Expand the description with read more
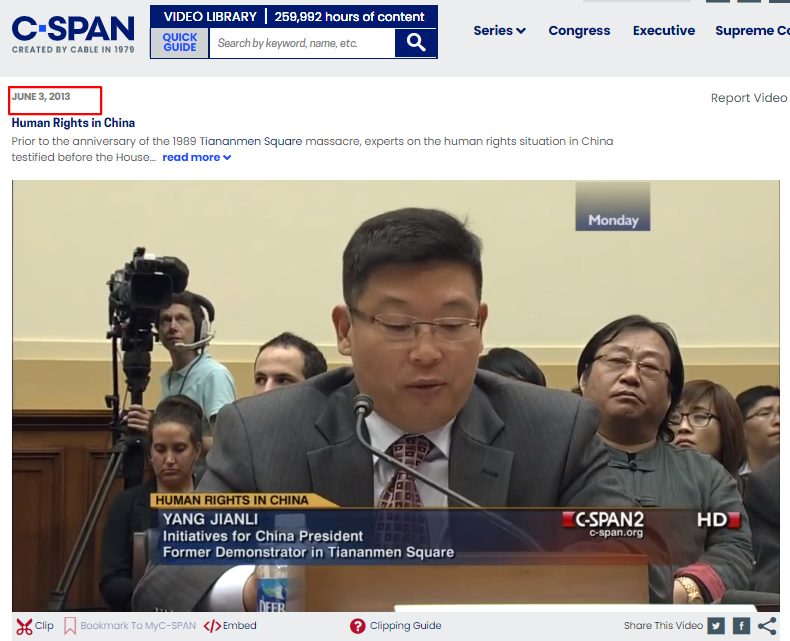 196,157
